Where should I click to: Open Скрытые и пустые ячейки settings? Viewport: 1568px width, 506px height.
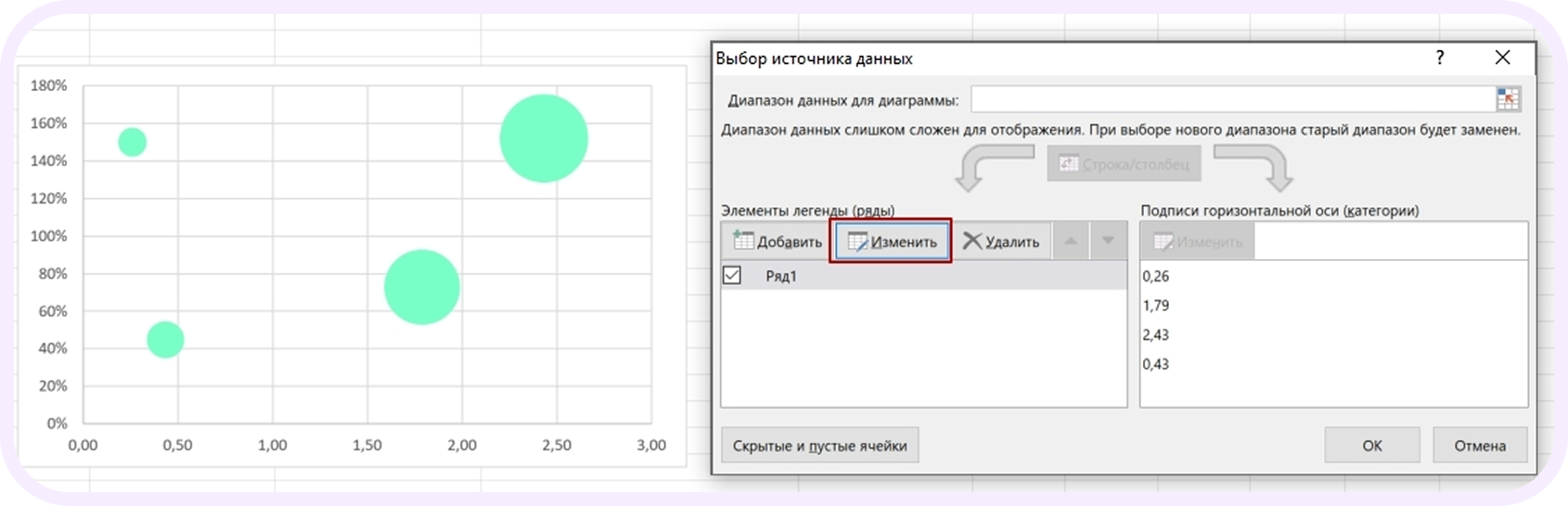(820, 446)
